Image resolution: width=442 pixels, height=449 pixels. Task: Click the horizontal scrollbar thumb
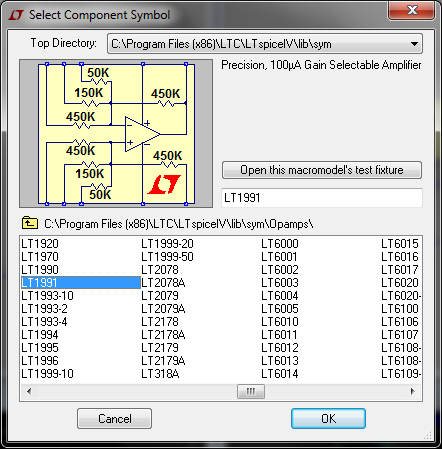(251, 391)
